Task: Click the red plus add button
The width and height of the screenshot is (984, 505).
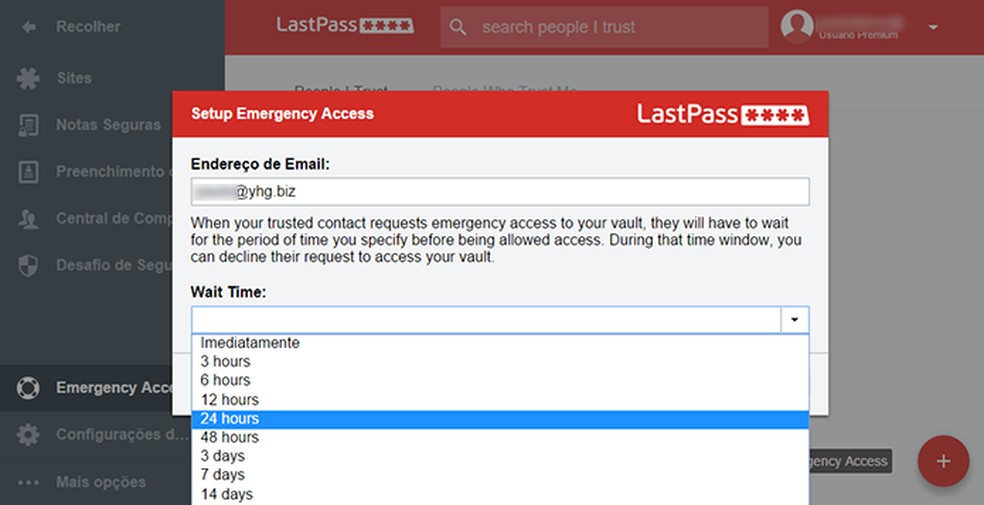Action: [x=943, y=461]
